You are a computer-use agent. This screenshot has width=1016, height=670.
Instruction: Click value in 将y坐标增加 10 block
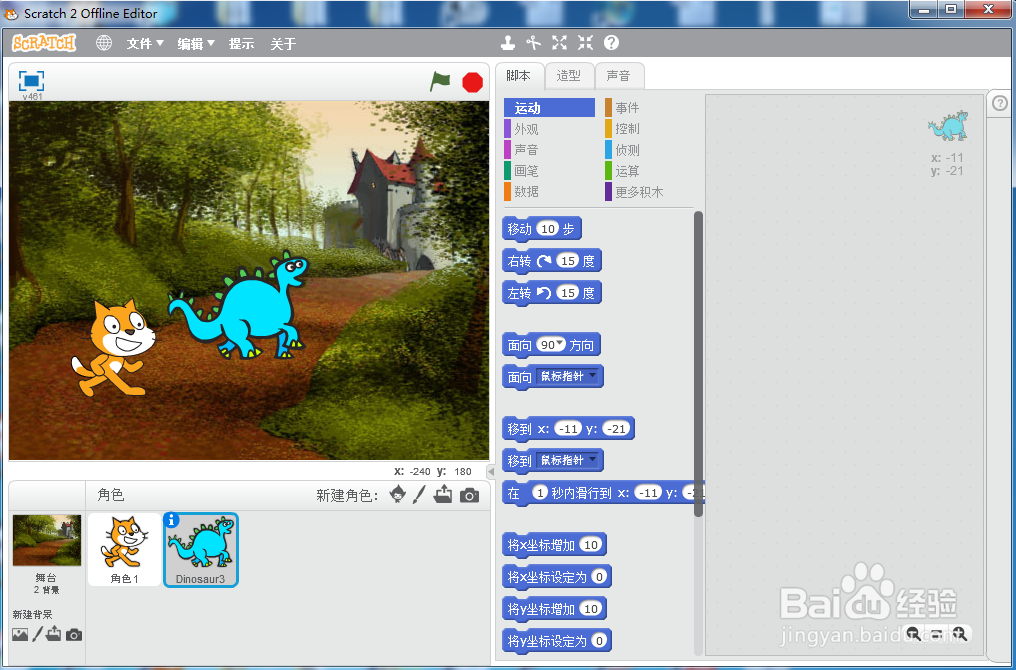coord(591,609)
